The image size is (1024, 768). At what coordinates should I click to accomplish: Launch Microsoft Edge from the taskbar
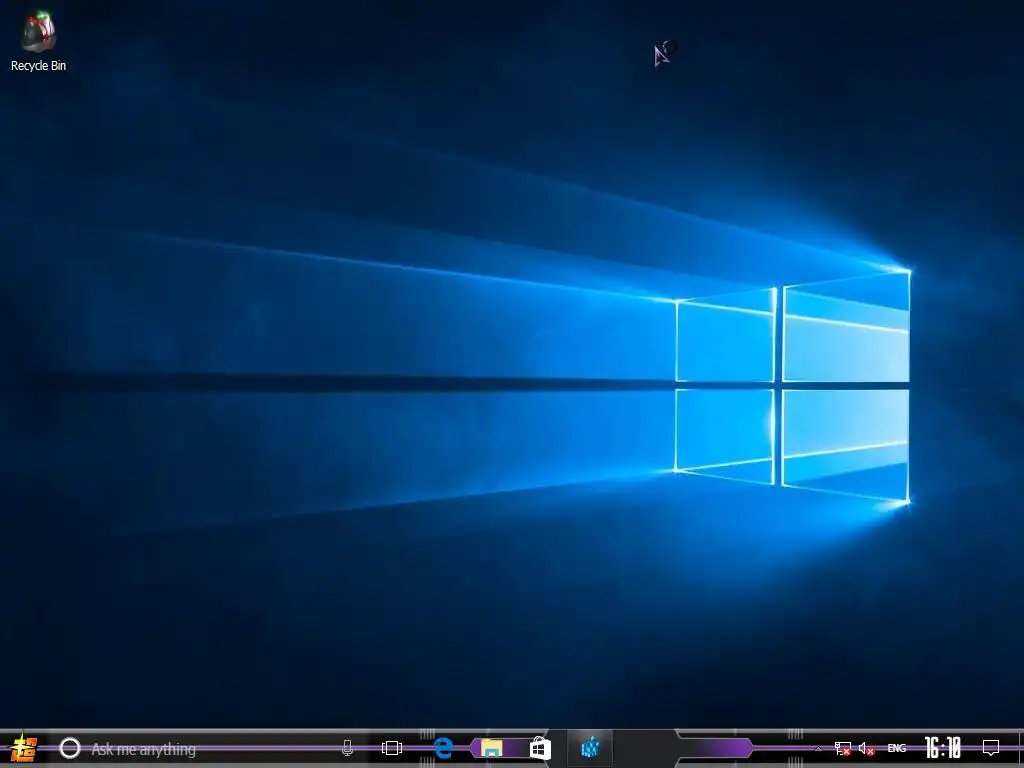pyautogui.click(x=443, y=748)
